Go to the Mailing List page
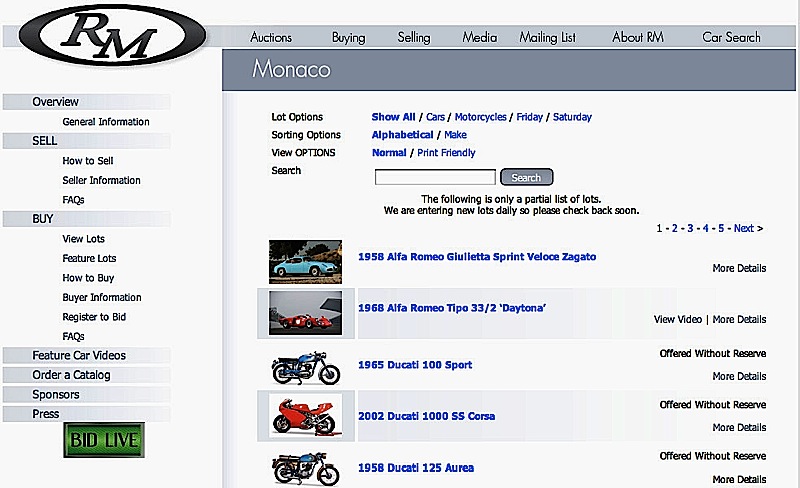The image size is (800, 488). click(547, 37)
